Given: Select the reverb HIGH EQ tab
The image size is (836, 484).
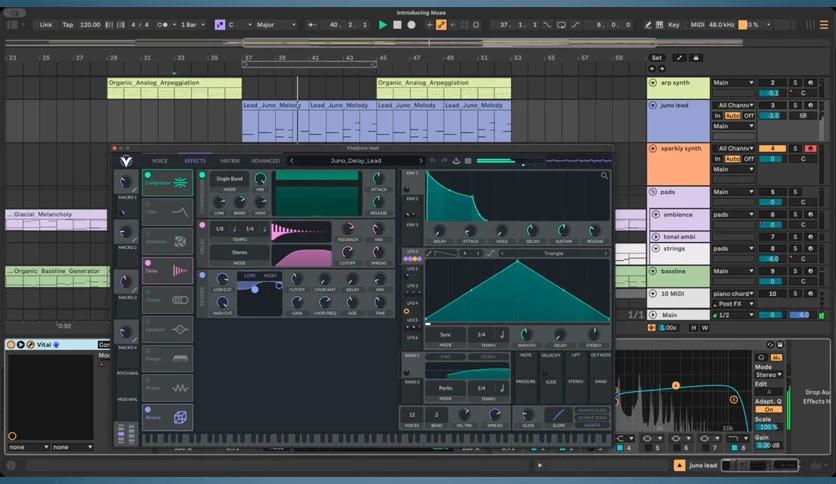Looking at the screenshot, I should [270, 276].
